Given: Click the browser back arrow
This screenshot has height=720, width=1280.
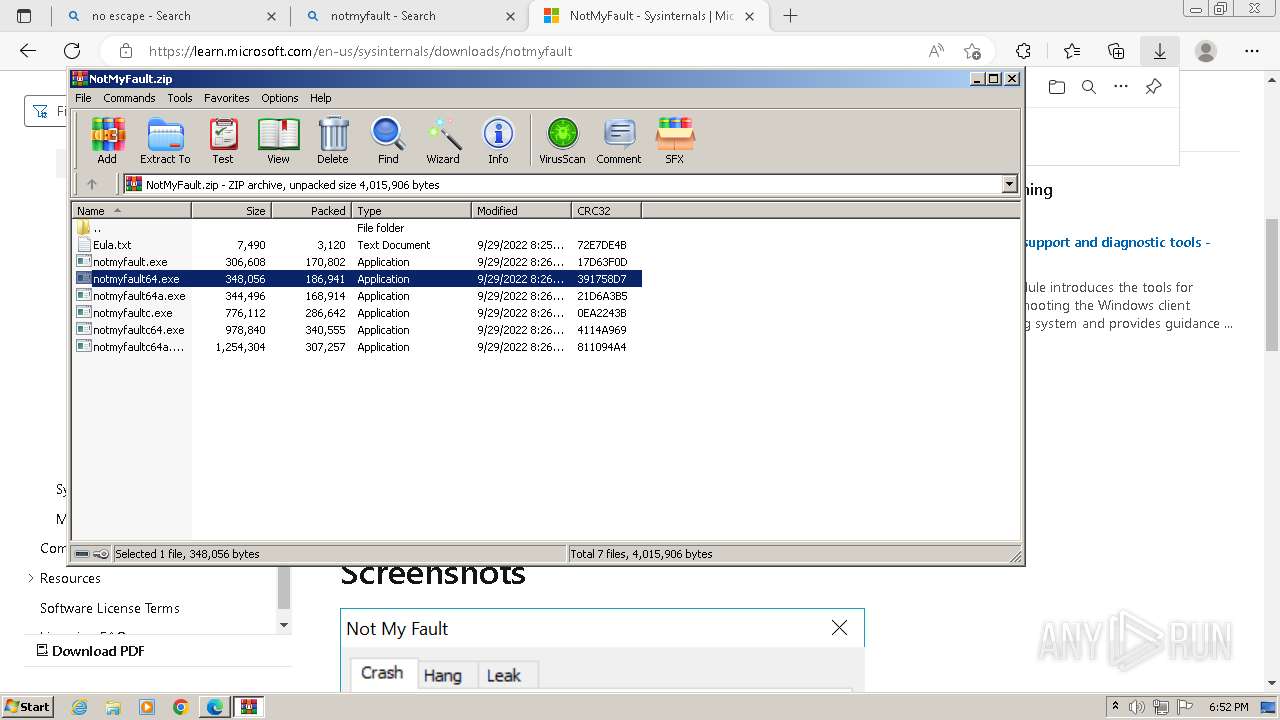Looking at the screenshot, I should click(x=28, y=51).
